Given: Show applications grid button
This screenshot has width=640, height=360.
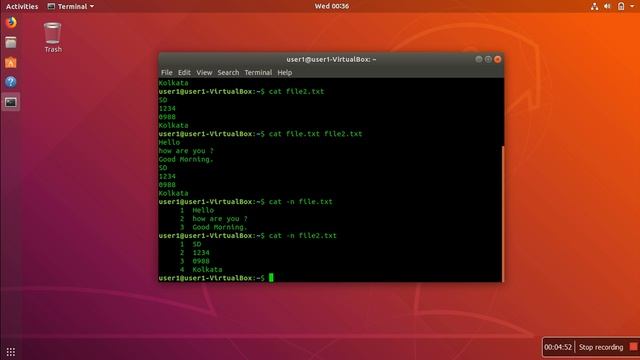Looking at the screenshot, I should click(x=11, y=351).
